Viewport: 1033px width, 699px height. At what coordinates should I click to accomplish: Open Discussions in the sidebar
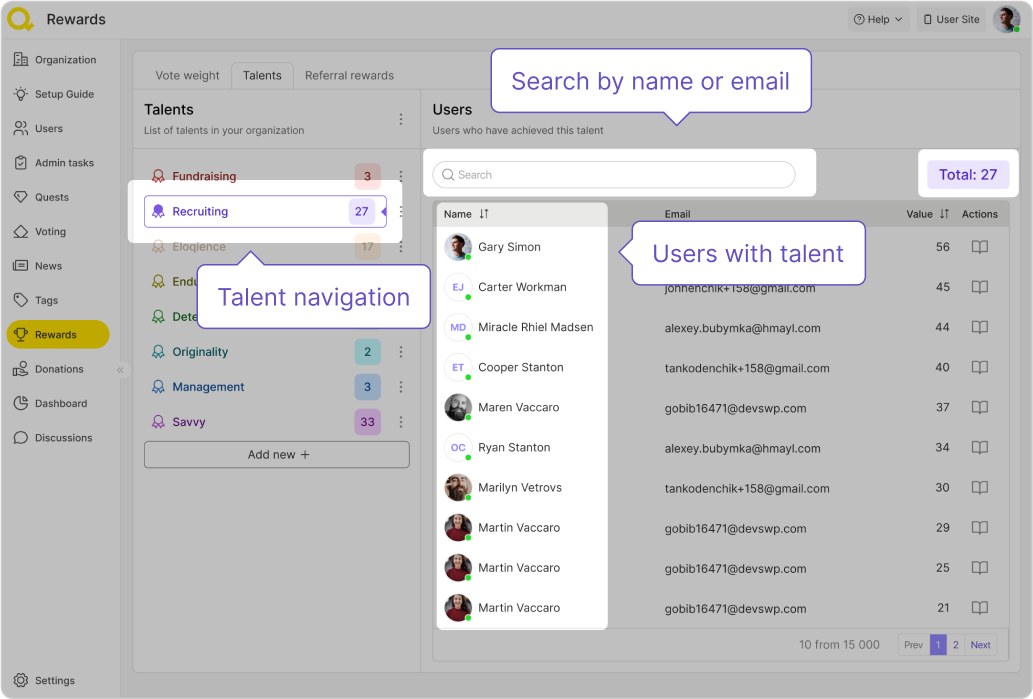pyautogui.click(x=20, y=438)
